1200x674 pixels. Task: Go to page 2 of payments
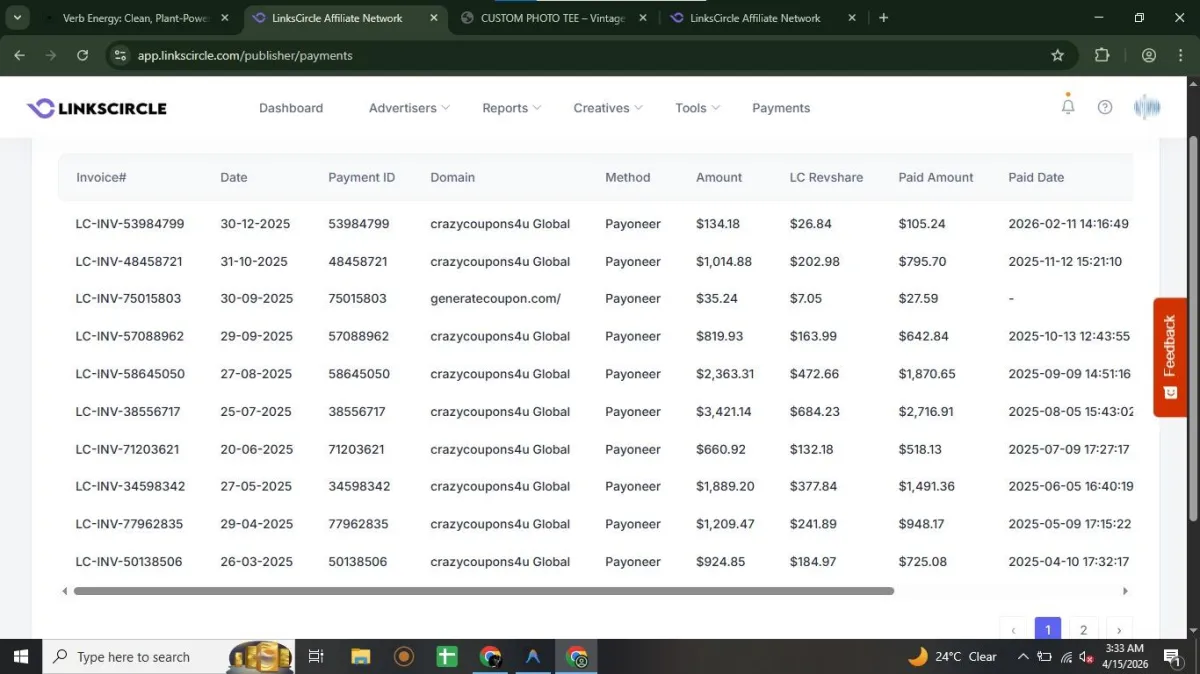1083,630
